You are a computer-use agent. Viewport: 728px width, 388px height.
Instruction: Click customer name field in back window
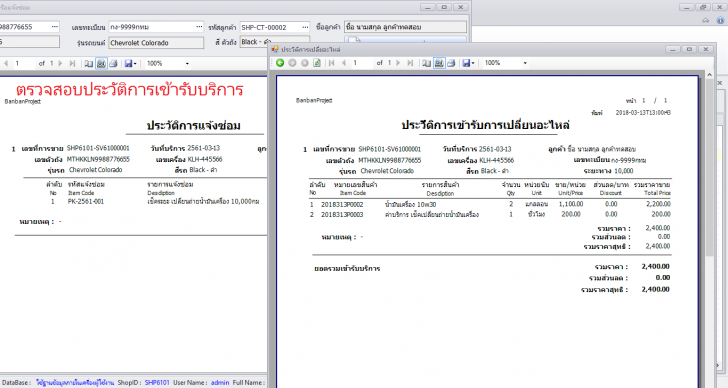(405, 27)
